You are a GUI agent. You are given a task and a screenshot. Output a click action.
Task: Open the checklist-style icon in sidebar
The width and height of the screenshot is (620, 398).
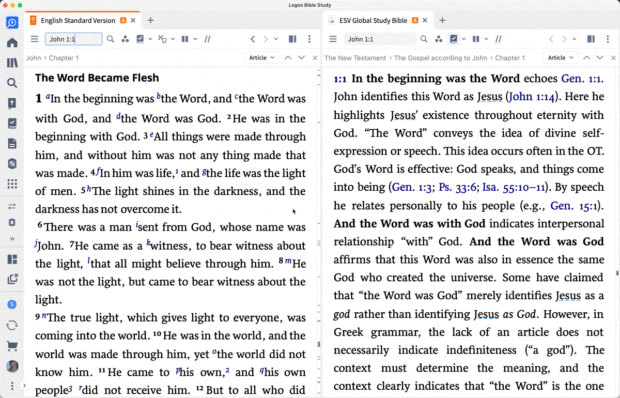pos(12,123)
